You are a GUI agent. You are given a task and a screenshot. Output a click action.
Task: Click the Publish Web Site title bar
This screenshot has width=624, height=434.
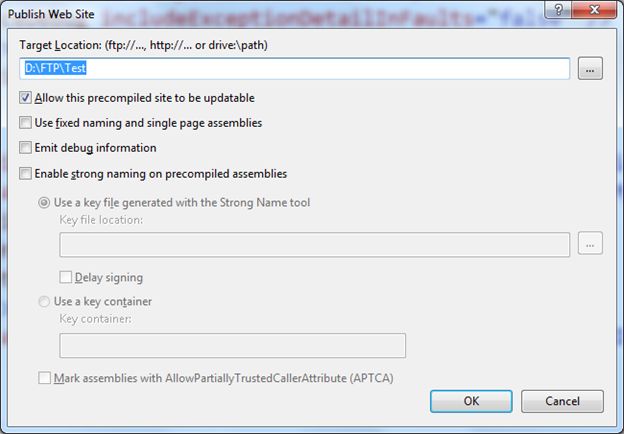point(250,10)
